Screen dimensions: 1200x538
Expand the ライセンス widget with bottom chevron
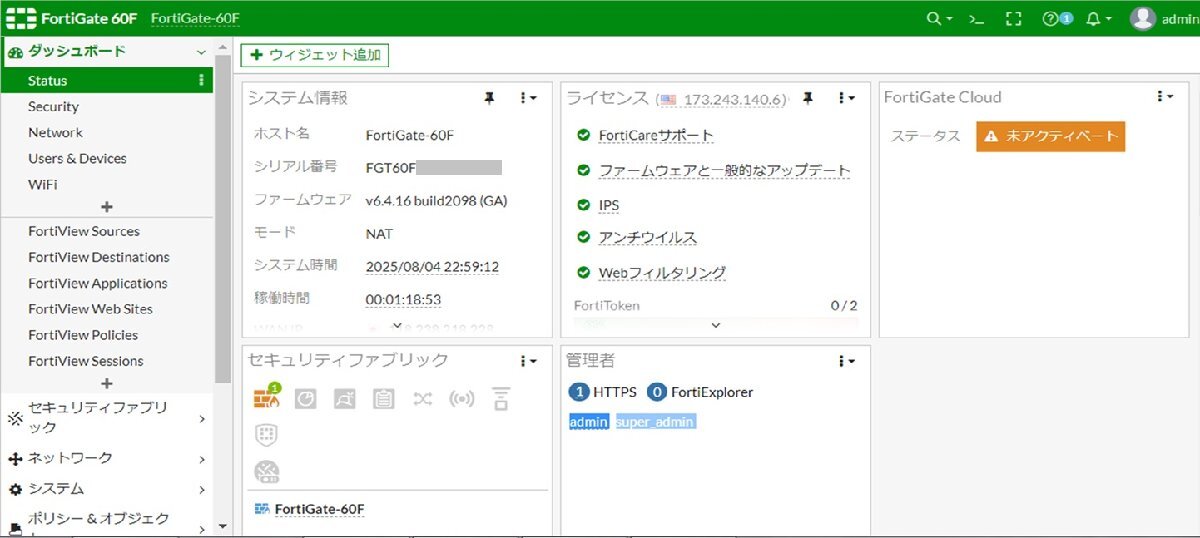click(x=715, y=325)
